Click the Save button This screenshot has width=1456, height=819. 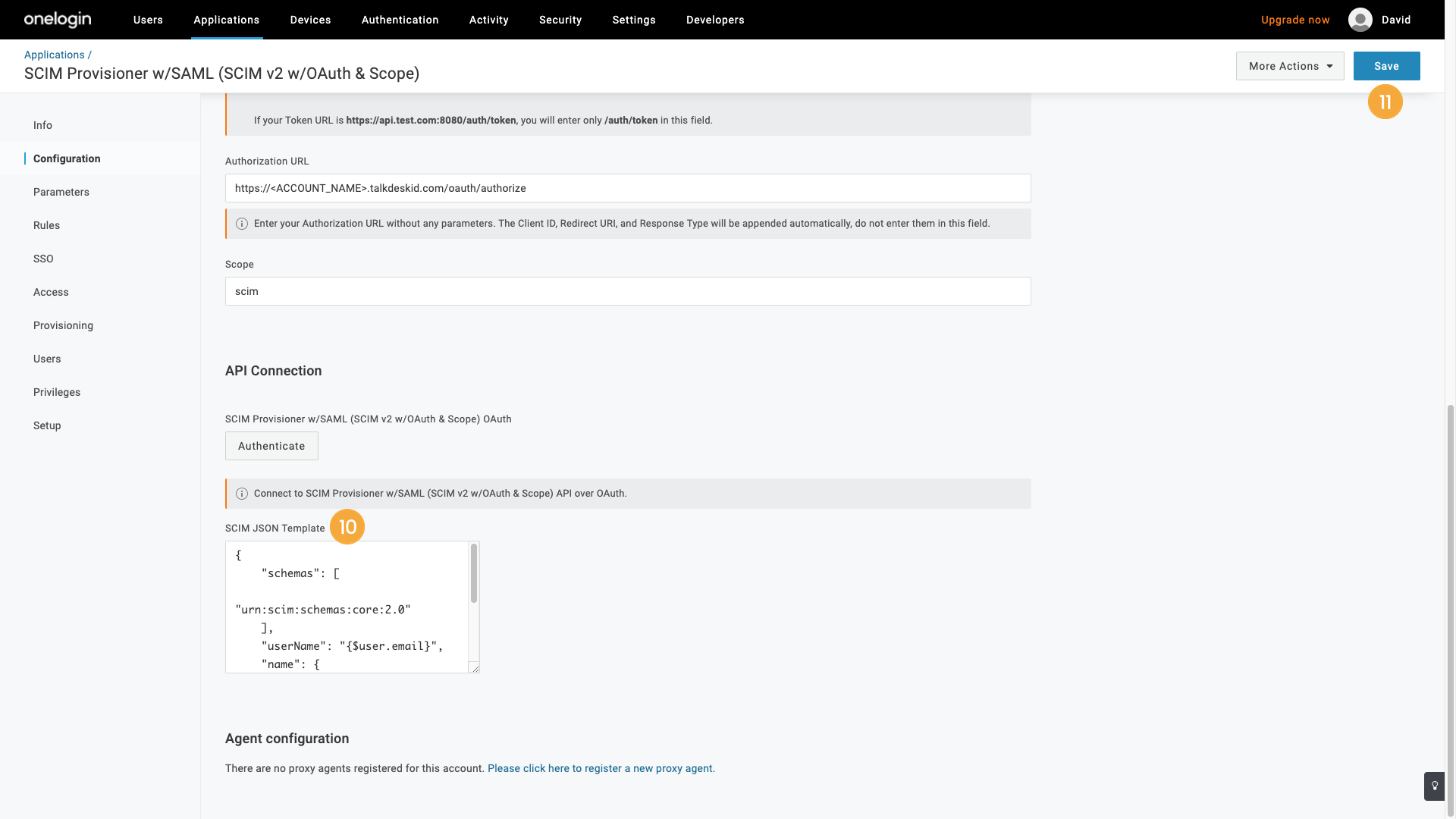(x=1386, y=66)
